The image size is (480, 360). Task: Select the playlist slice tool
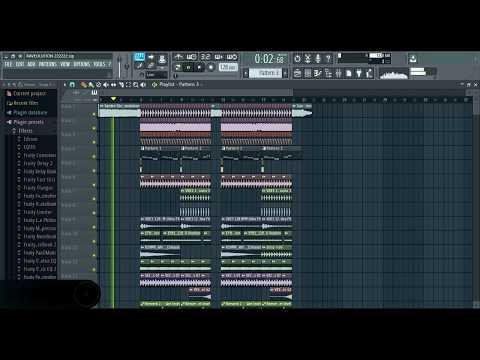121,85
